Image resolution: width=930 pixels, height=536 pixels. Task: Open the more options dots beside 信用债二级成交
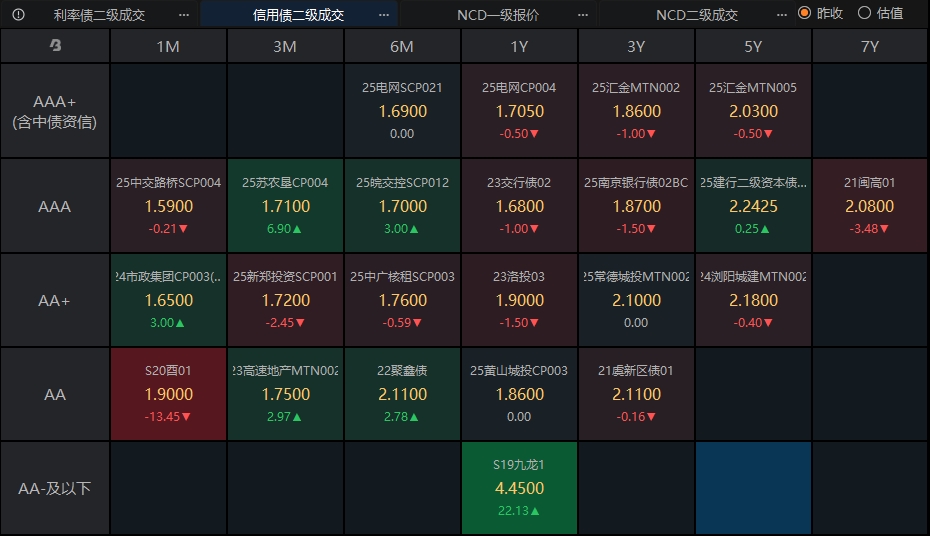tap(384, 15)
